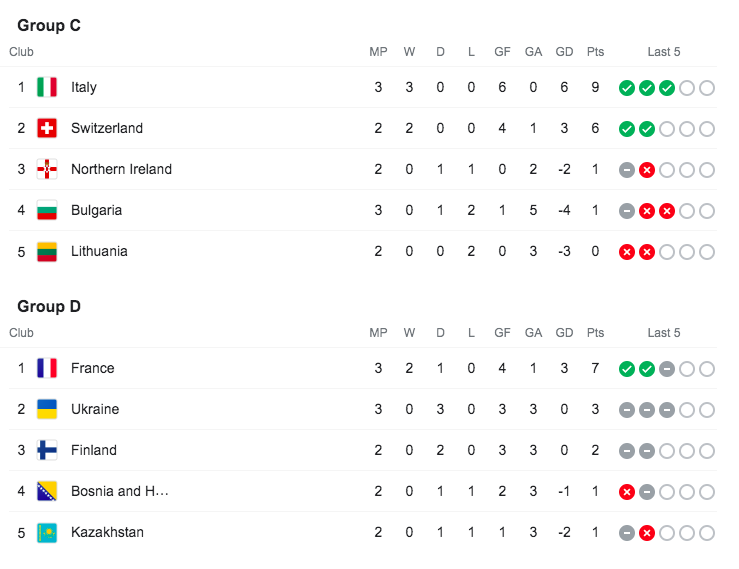Click Italy's first green win indicator

coord(627,88)
